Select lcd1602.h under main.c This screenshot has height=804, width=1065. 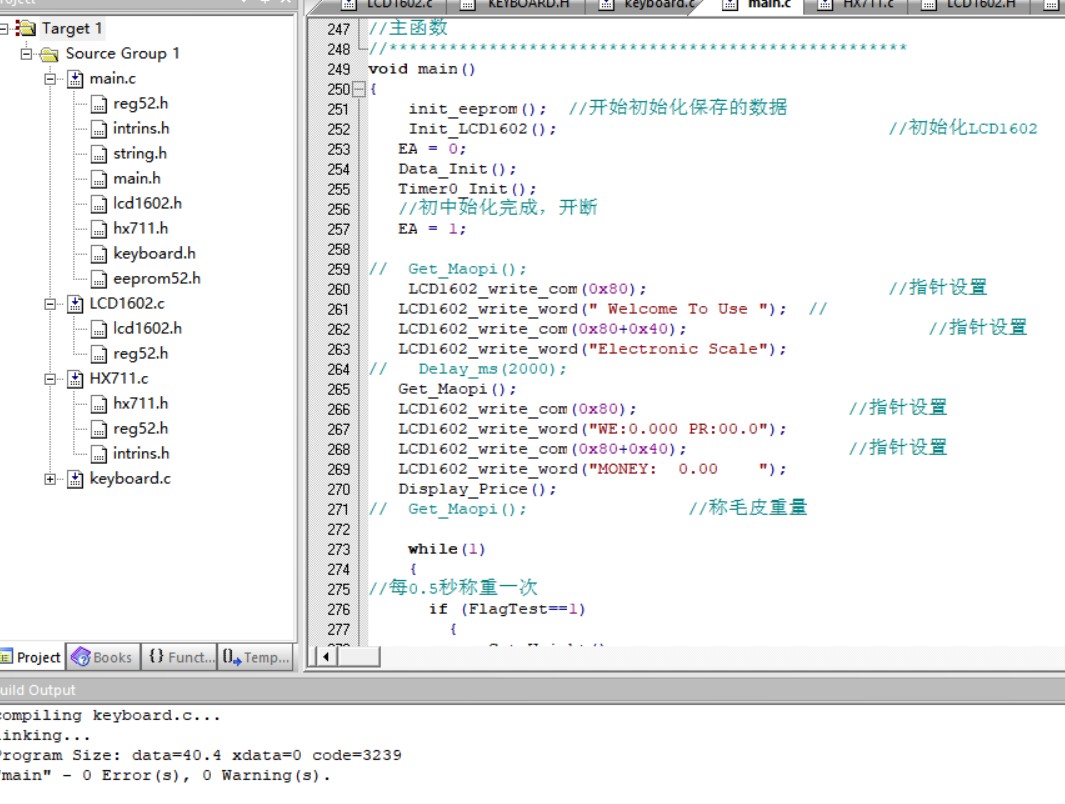pos(147,203)
